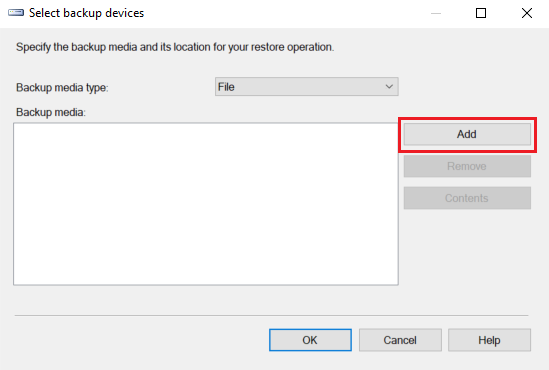Minimize the Select backup devices window
Viewport: 549px width, 370px height.
point(436,13)
